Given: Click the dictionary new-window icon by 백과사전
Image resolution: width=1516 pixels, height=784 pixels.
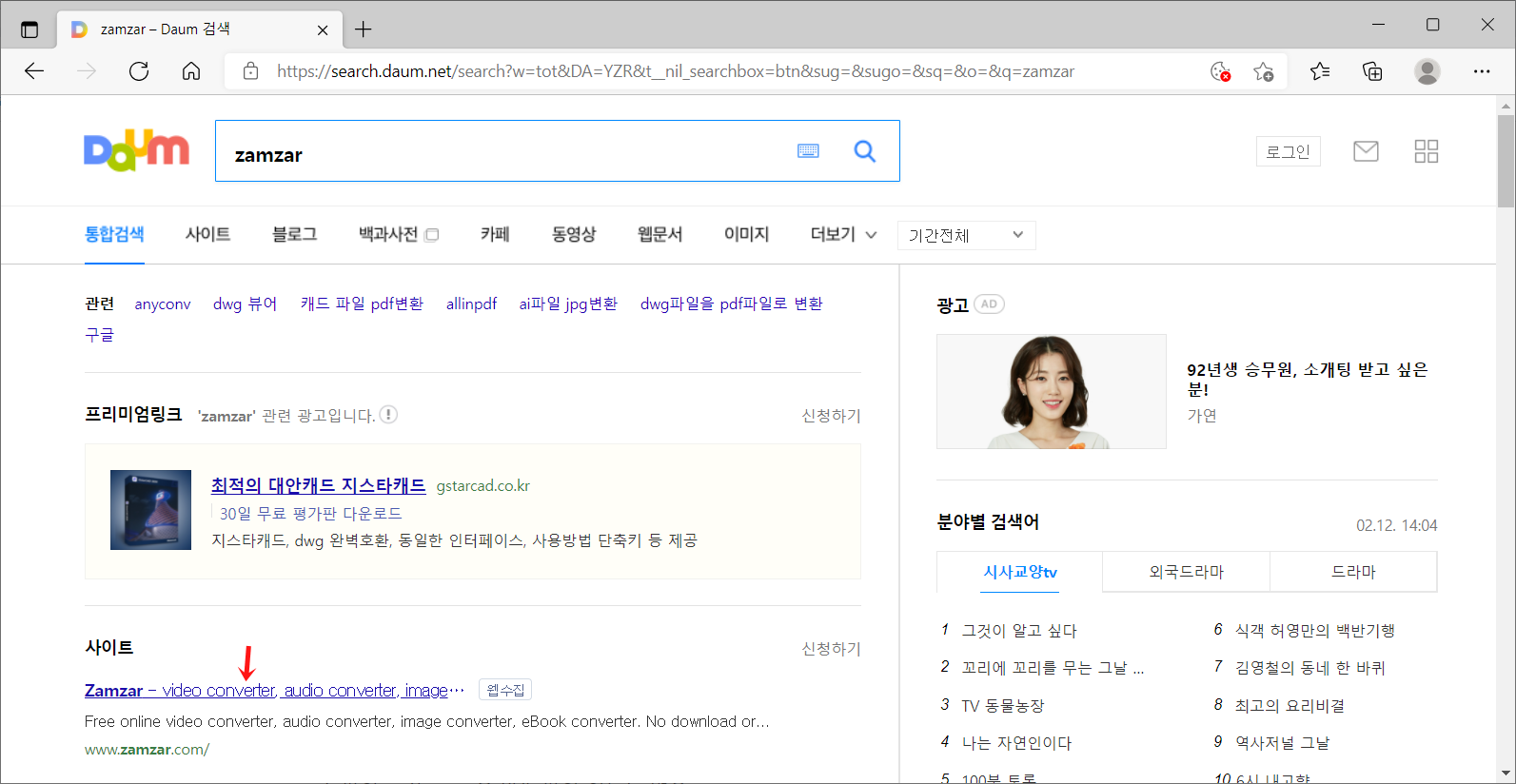Looking at the screenshot, I should click(432, 235).
